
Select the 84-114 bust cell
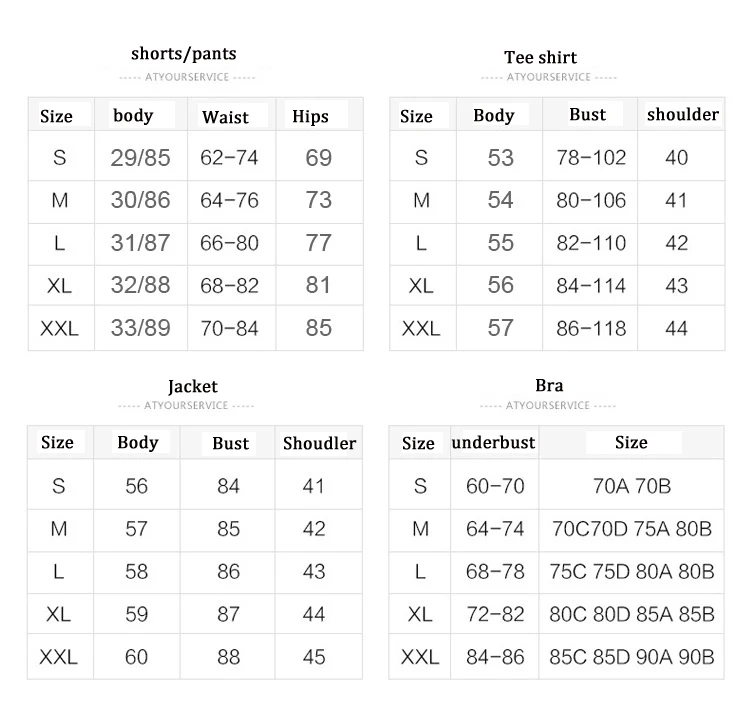[x=591, y=286]
